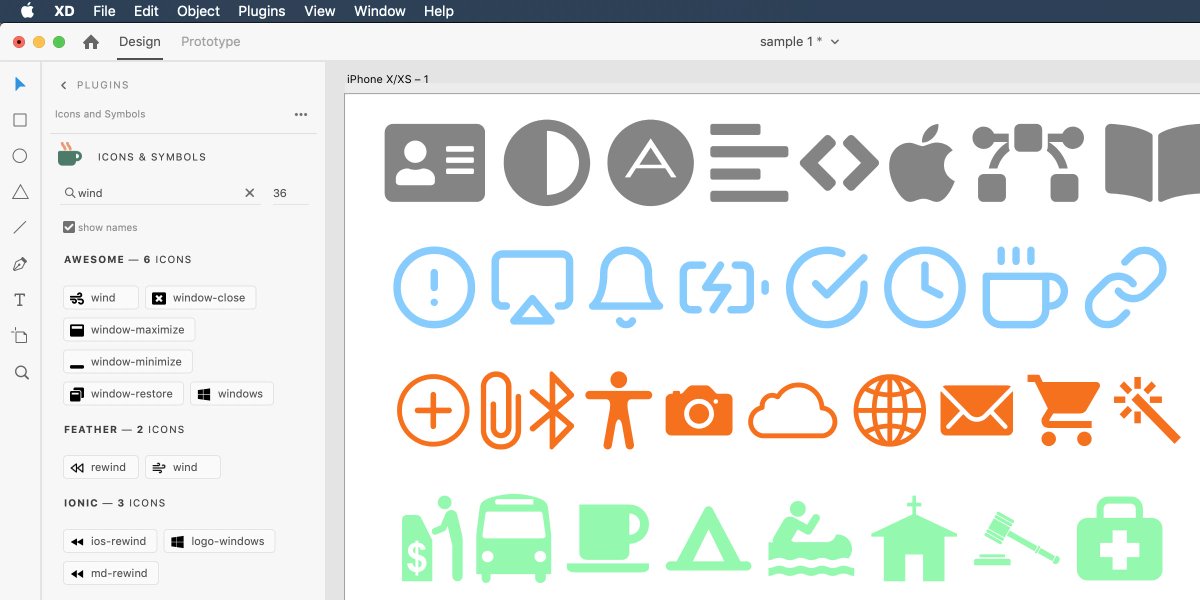This screenshot has height=600, width=1200.
Task: Clear the wind search with the X icon
Action: [x=250, y=193]
